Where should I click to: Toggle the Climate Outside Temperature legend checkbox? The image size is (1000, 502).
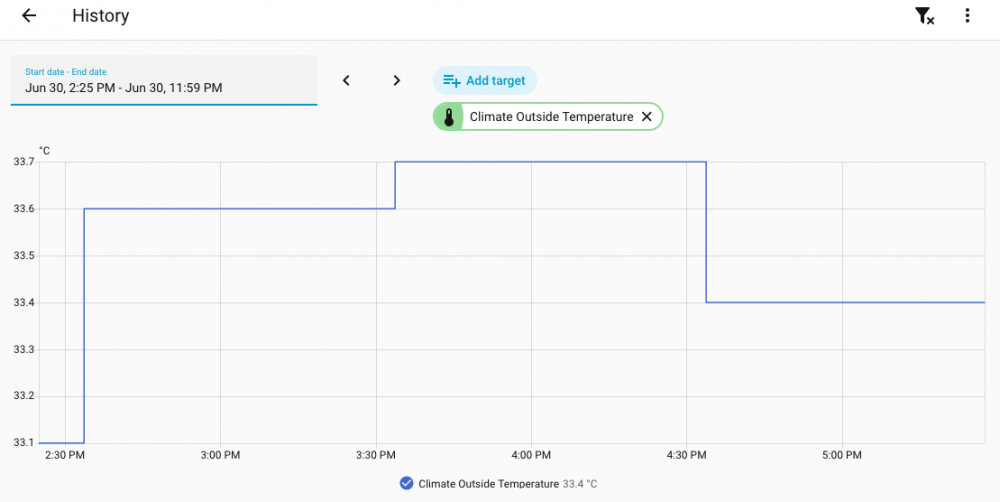coord(406,484)
